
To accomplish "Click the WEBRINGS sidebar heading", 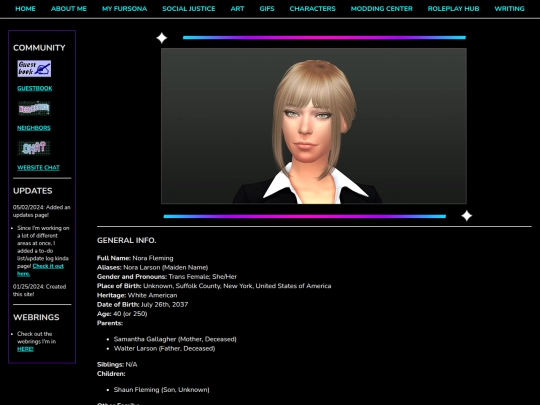I will pyautogui.click(x=36, y=317).
